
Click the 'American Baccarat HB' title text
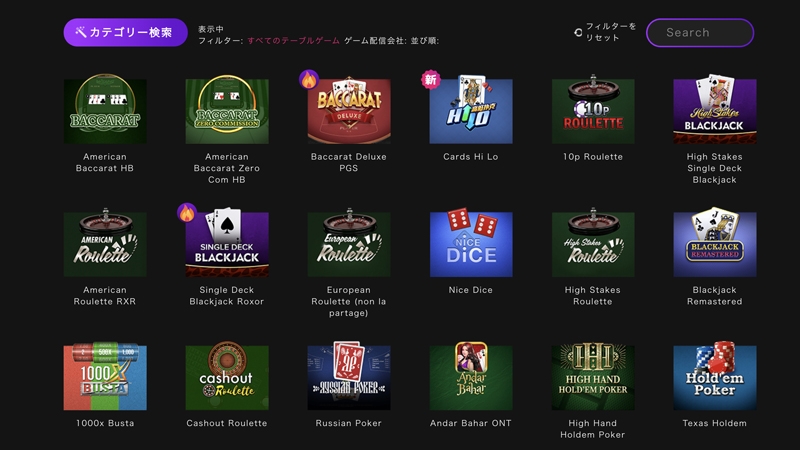(x=105, y=162)
